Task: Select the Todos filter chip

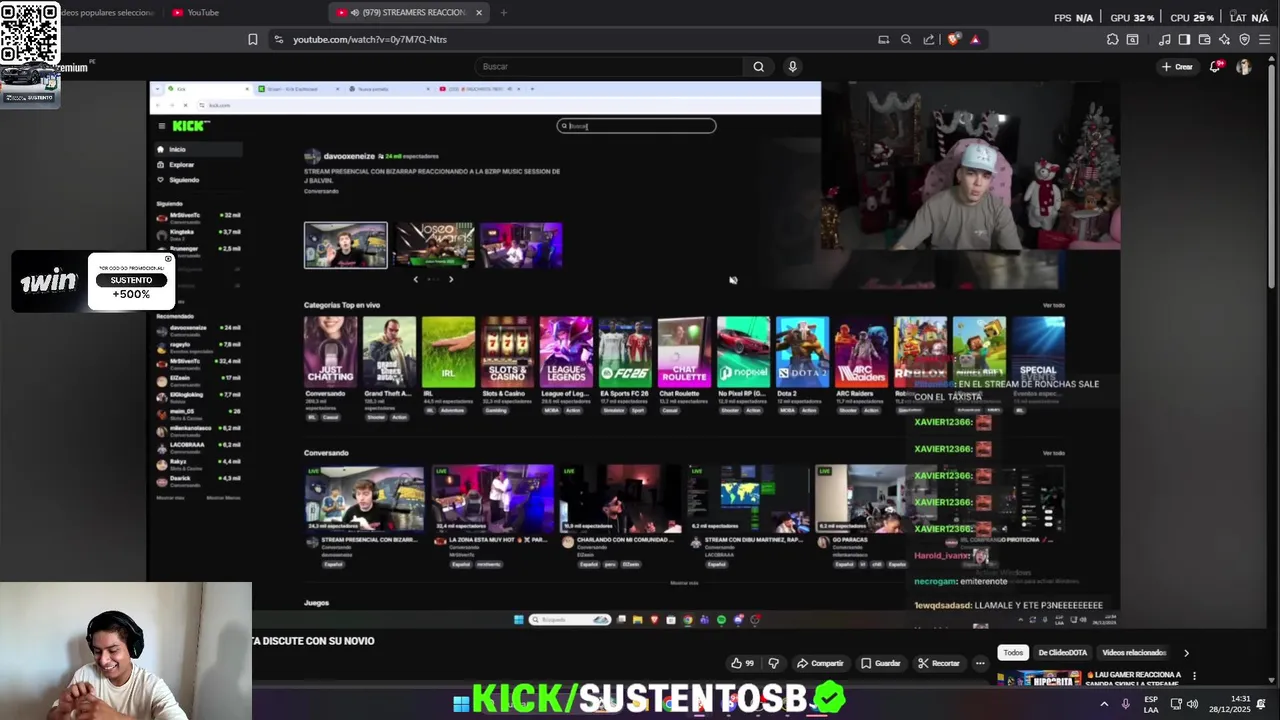Action: 1013,653
